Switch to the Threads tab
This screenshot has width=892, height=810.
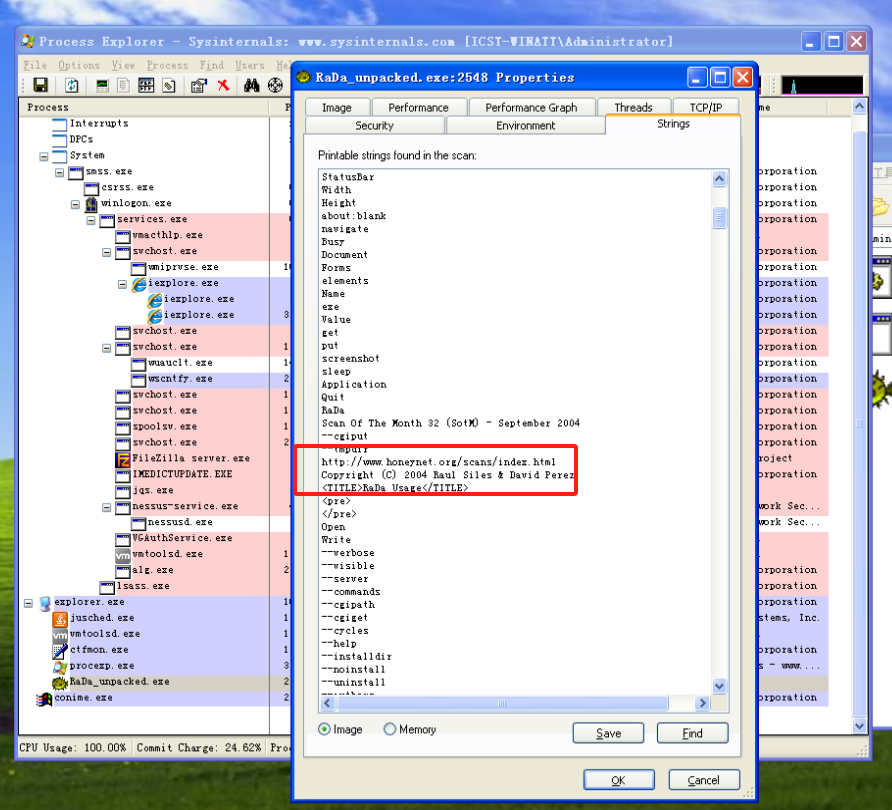pos(634,108)
